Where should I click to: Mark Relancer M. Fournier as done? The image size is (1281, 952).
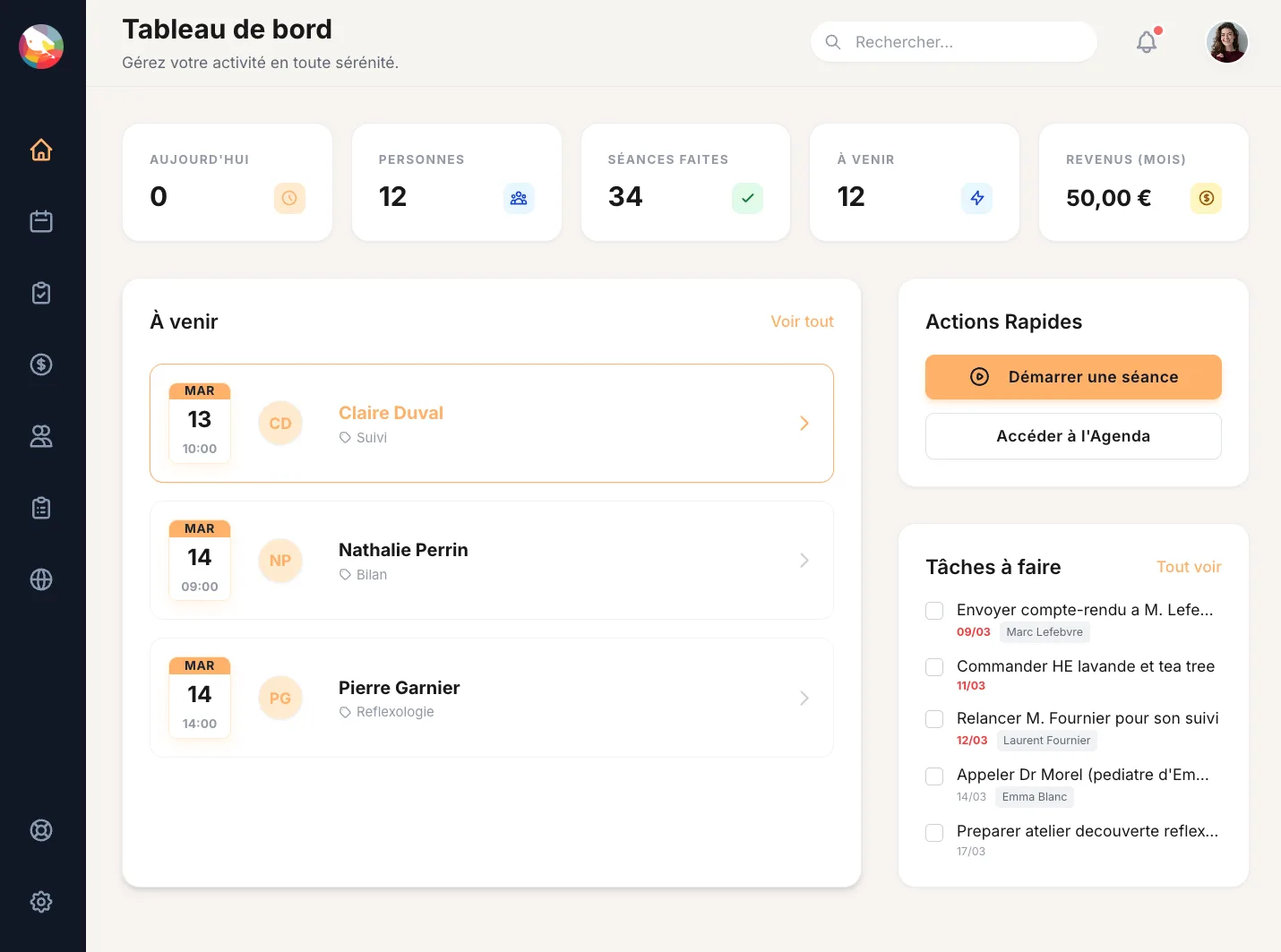click(x=934, y=719)
